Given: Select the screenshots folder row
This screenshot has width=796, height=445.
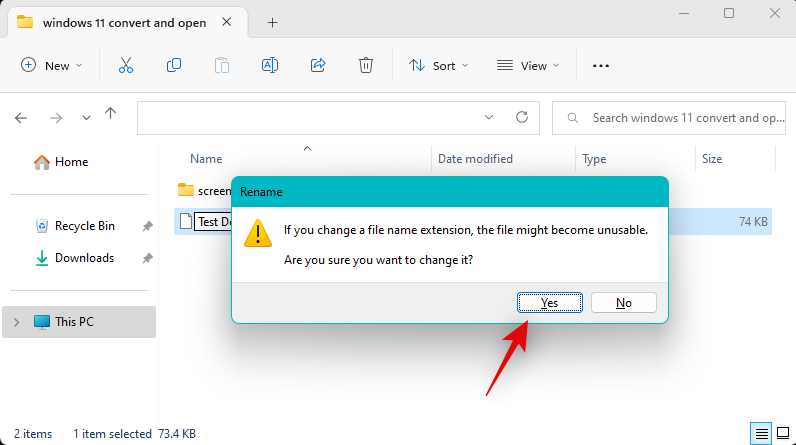Looking at the screenshot, I should point(203,190).
